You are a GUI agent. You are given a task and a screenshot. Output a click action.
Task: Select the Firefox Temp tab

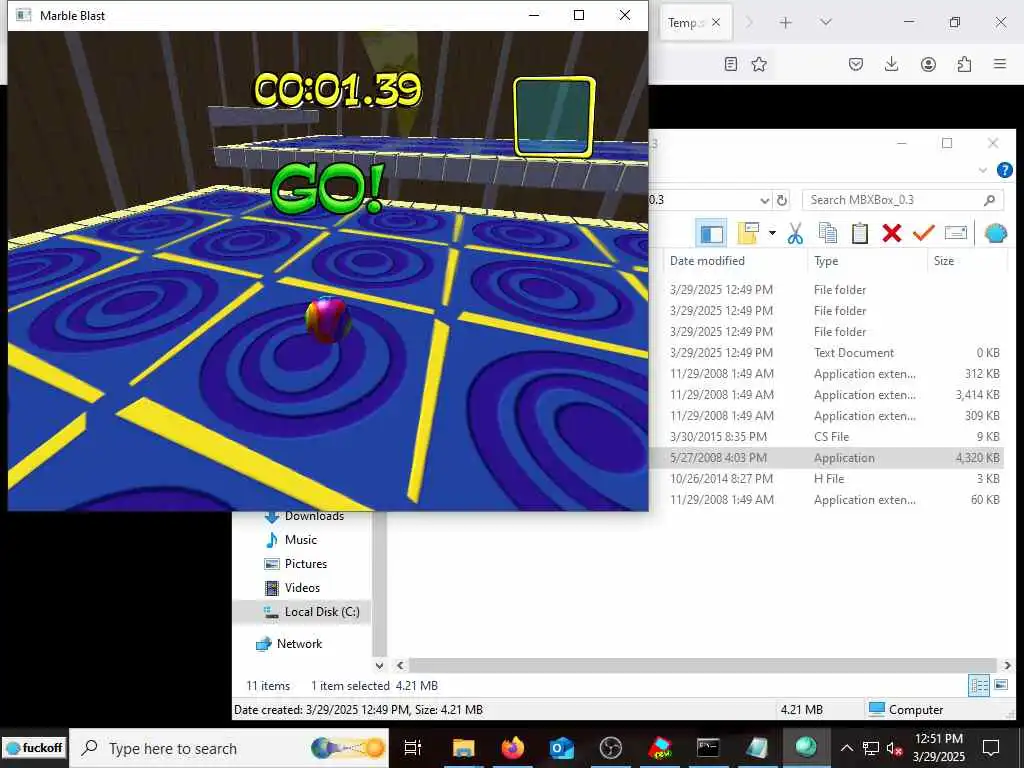coord(694,22)
